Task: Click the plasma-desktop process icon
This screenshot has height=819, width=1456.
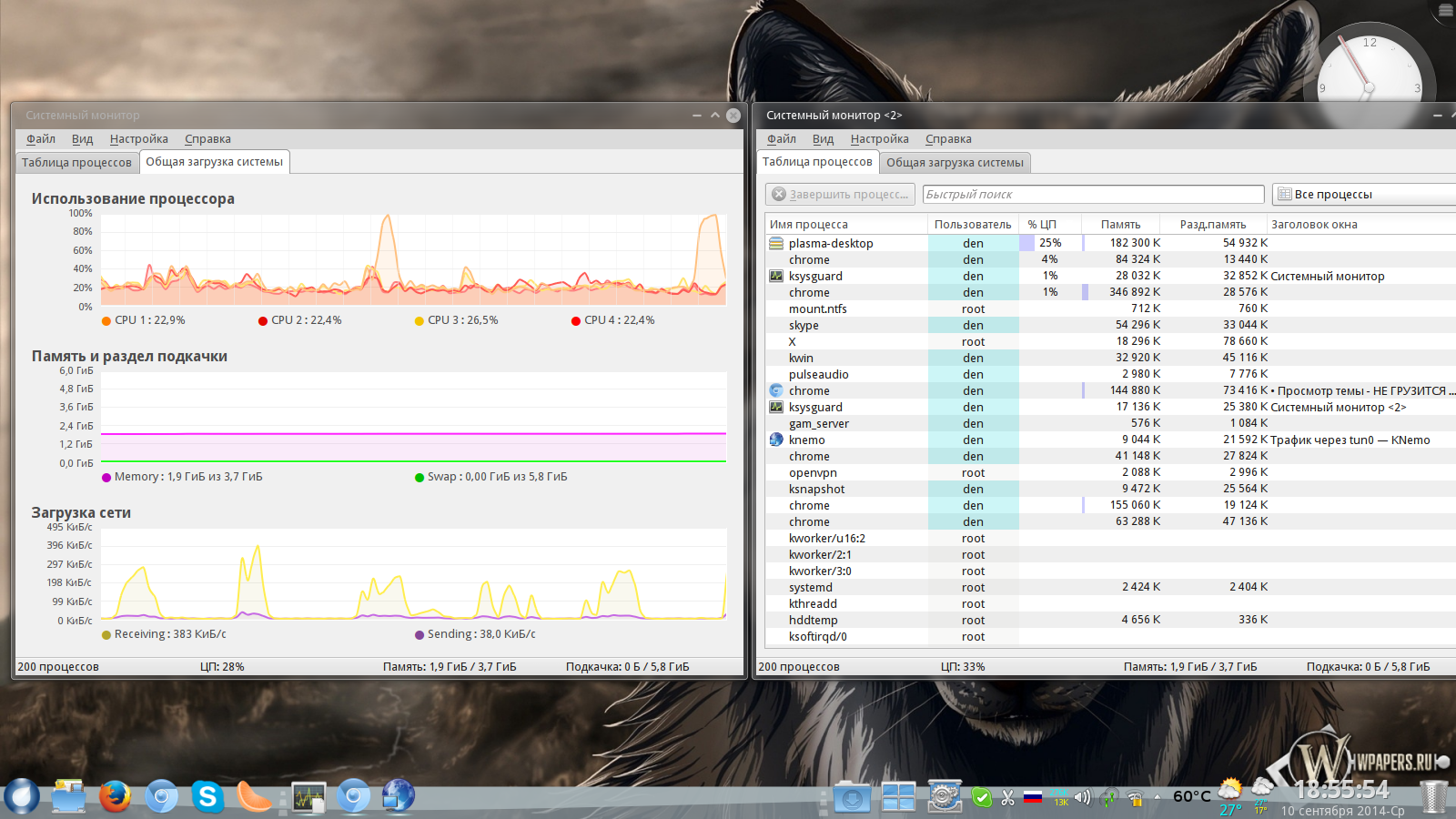Action: pos(776,243)
